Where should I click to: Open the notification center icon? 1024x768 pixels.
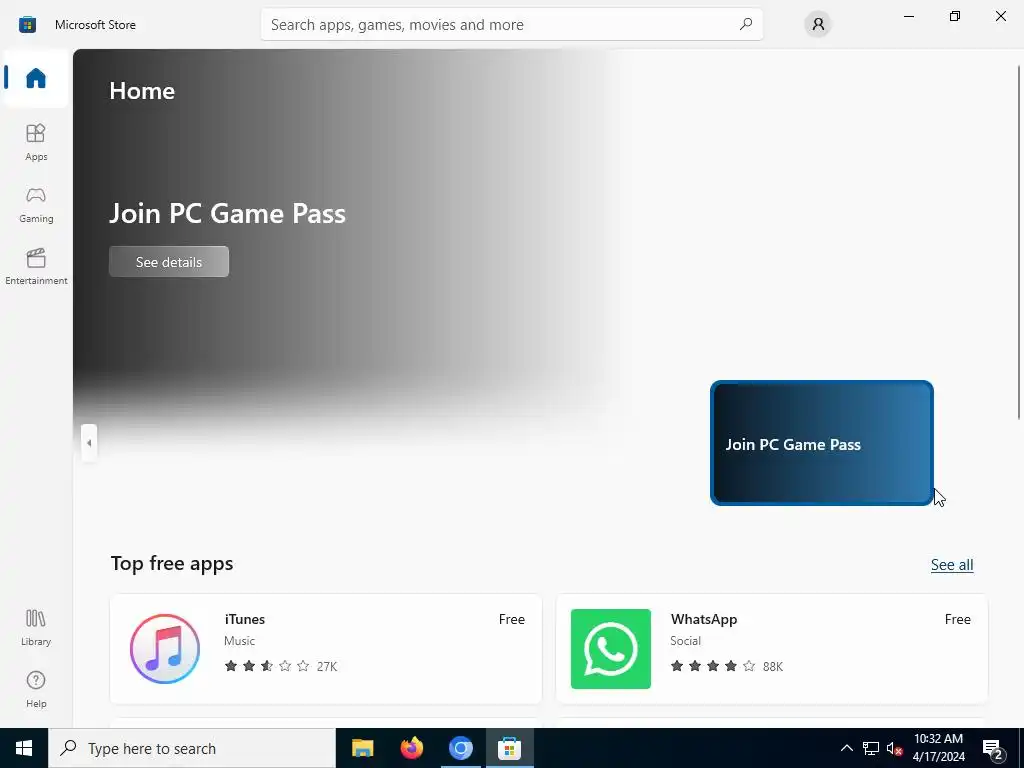(993, 749)
